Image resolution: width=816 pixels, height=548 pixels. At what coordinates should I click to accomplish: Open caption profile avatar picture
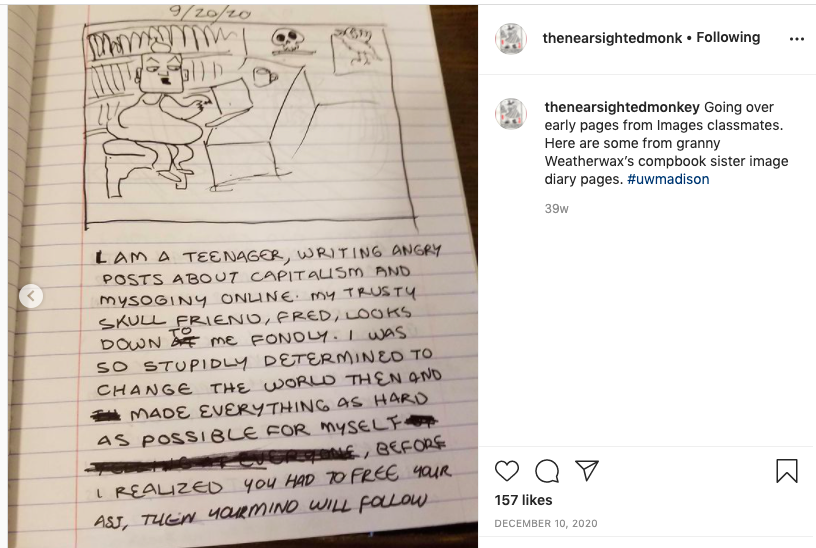511,113
